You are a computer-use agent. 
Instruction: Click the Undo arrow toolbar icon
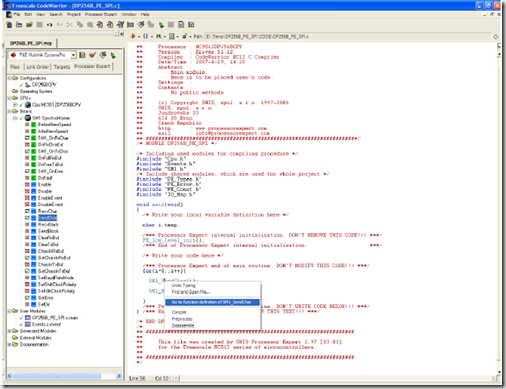tap(49, 25)
